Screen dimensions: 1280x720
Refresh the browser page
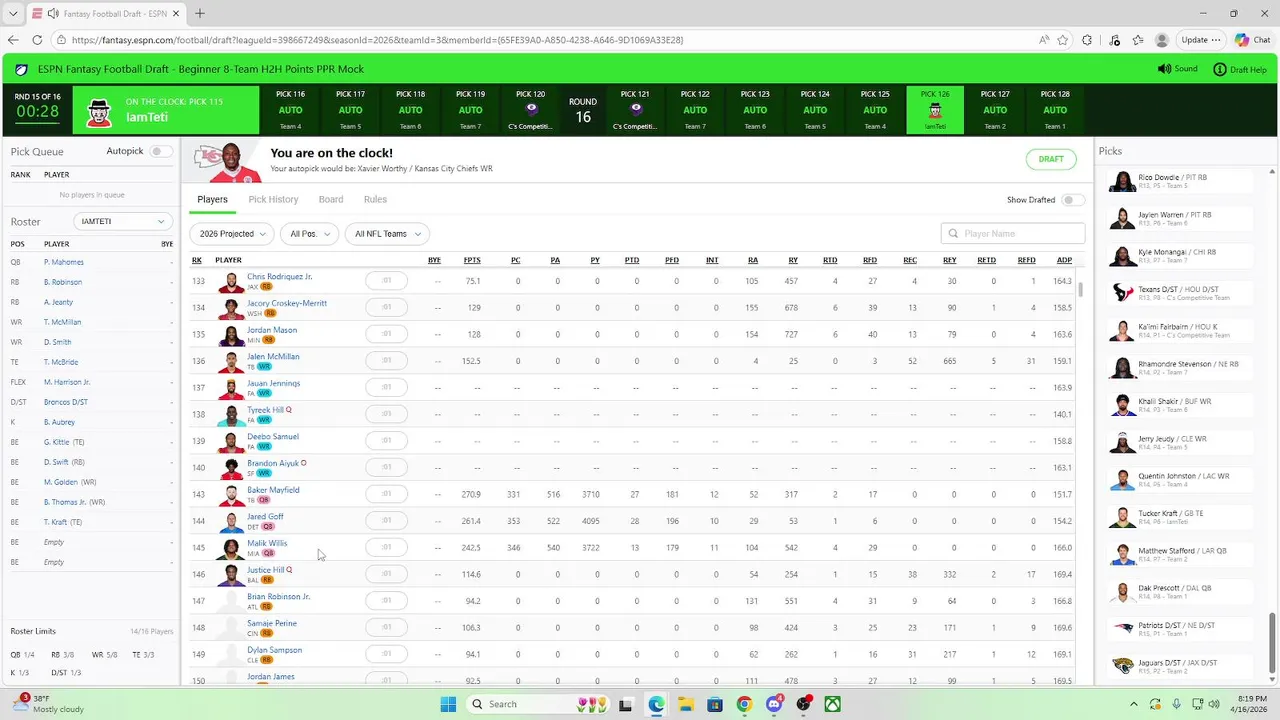[37, 40]
